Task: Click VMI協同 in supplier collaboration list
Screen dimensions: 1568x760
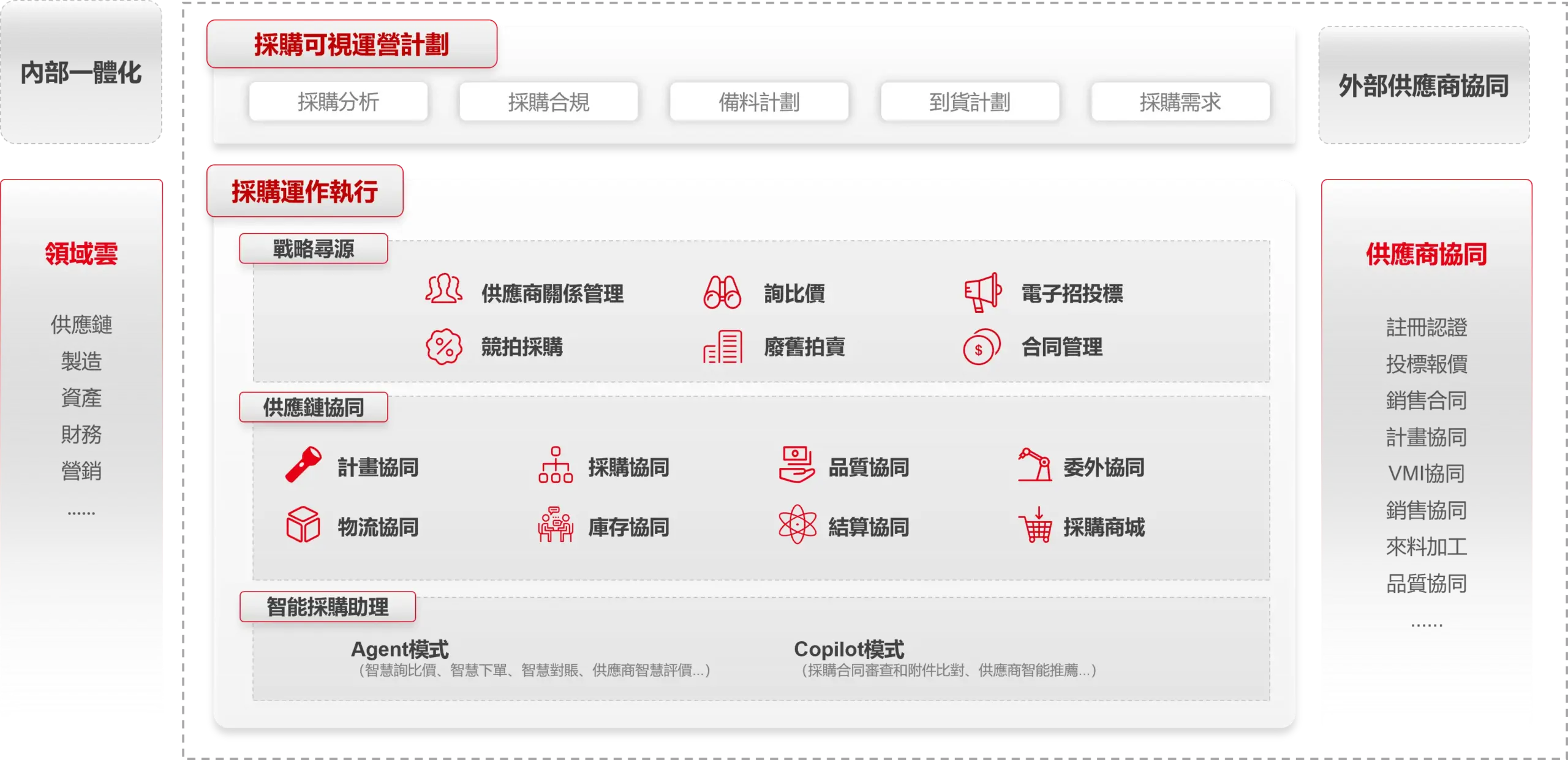Action: point(1426,473)
